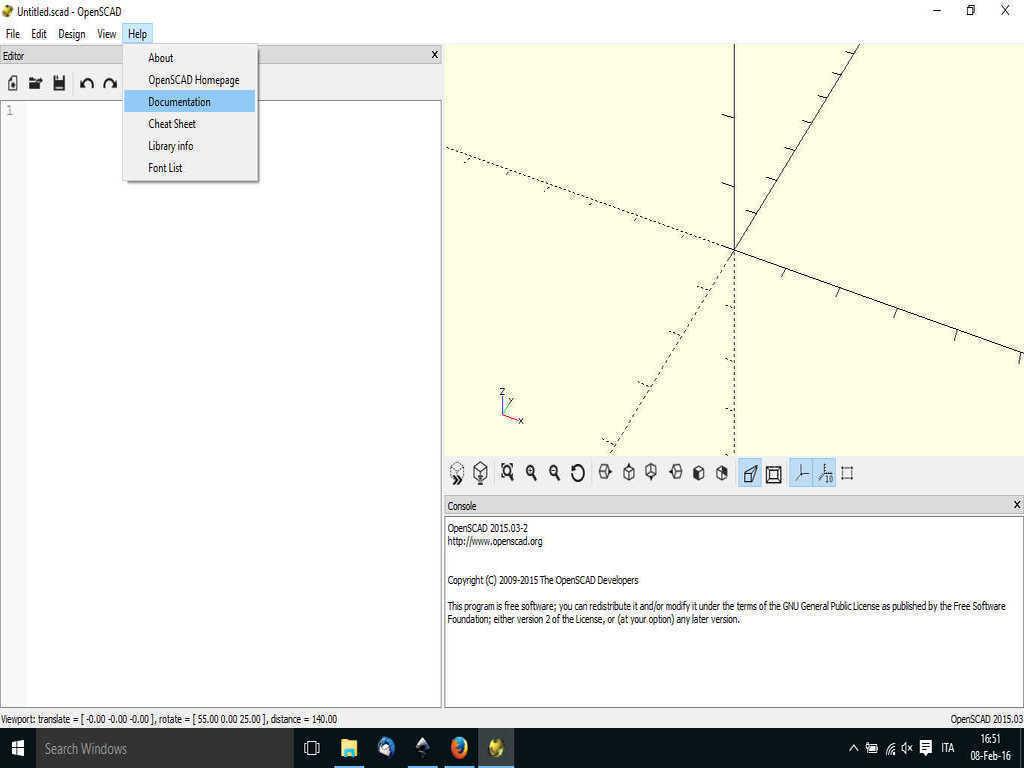Close the Editor panel
The image size is (1024, 768).
pos(434,55)
